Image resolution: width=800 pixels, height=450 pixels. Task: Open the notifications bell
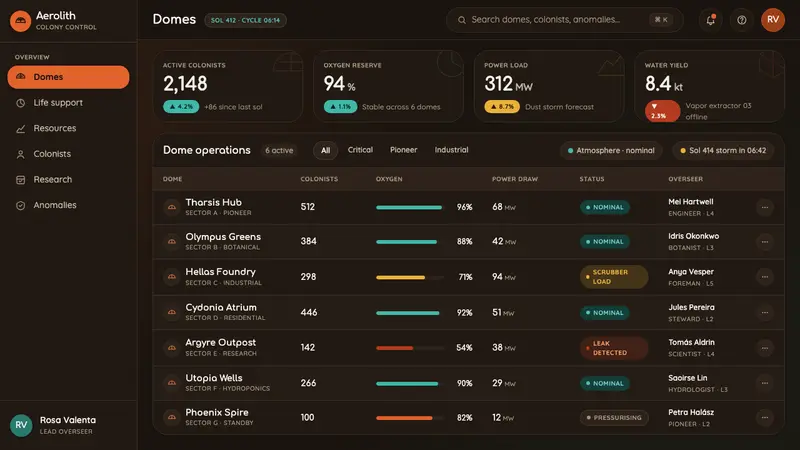[x=710, y=20]
